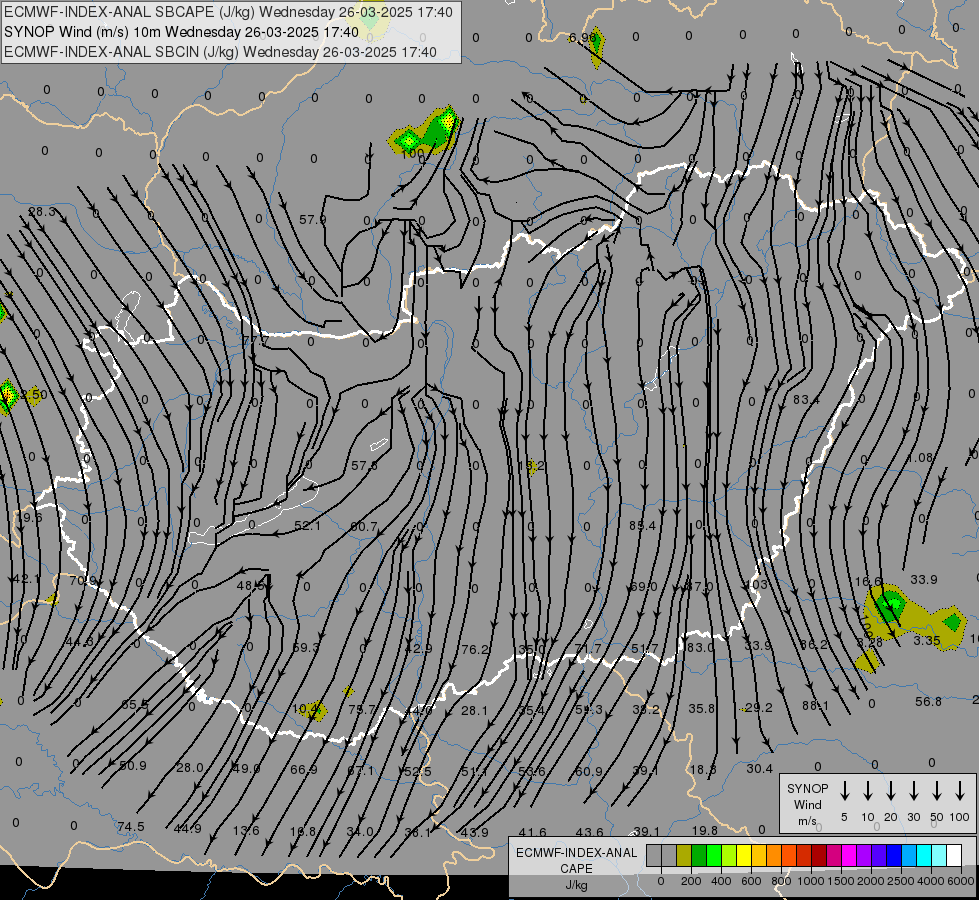The image size is (979, 900).
Task: Click the SYNOP Wind 10m title line
Action: [x=181, y=32]
